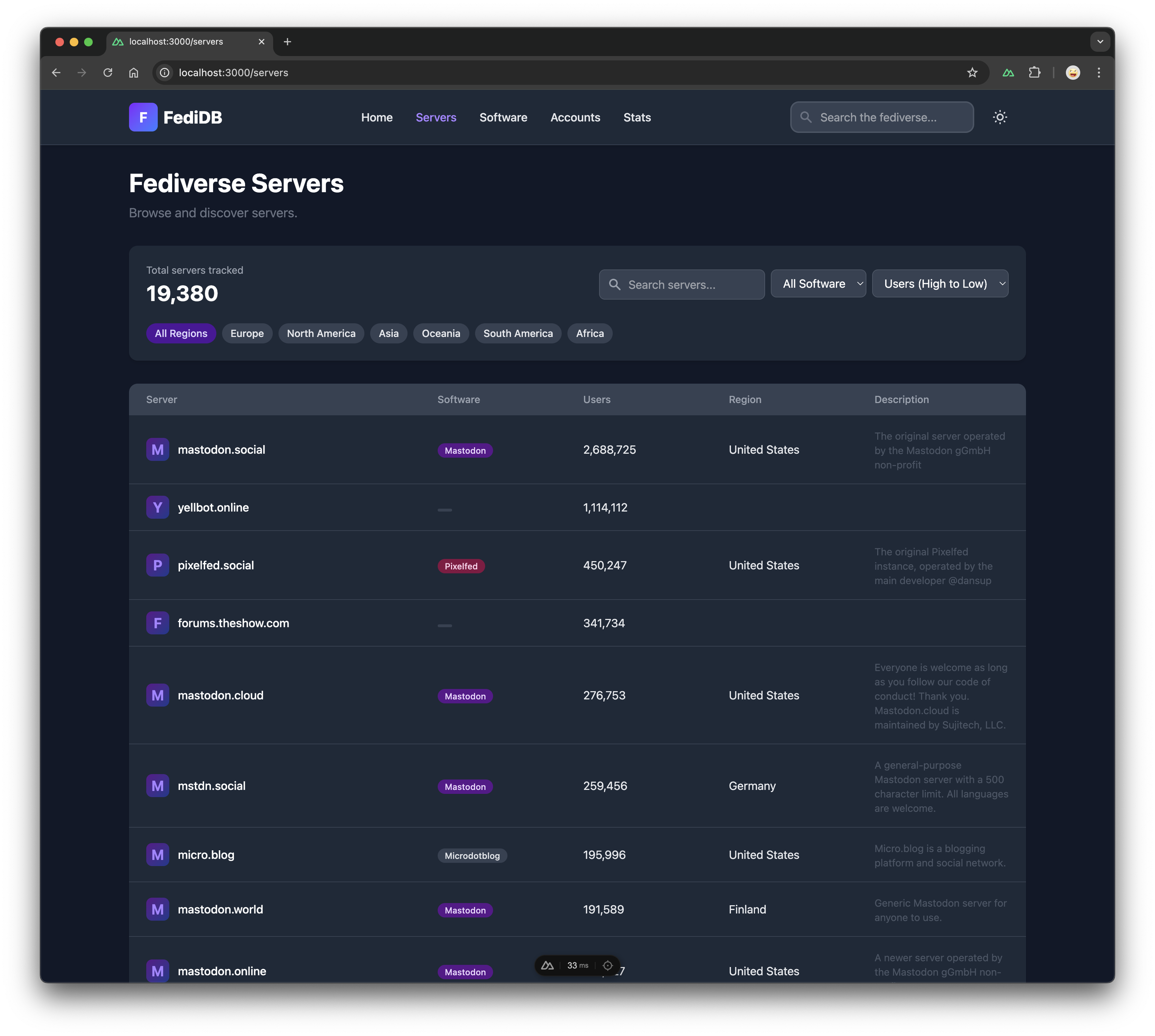This screenshot has width=1155, height=1036.
Task: Filter by Africa region
Action: tap(590, 333)
